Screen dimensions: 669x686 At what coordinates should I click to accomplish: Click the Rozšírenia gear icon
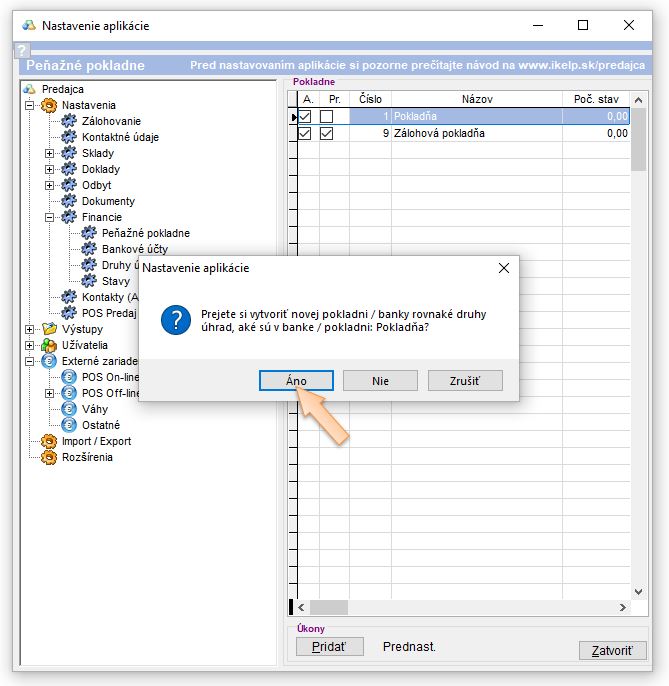[49, 457]
